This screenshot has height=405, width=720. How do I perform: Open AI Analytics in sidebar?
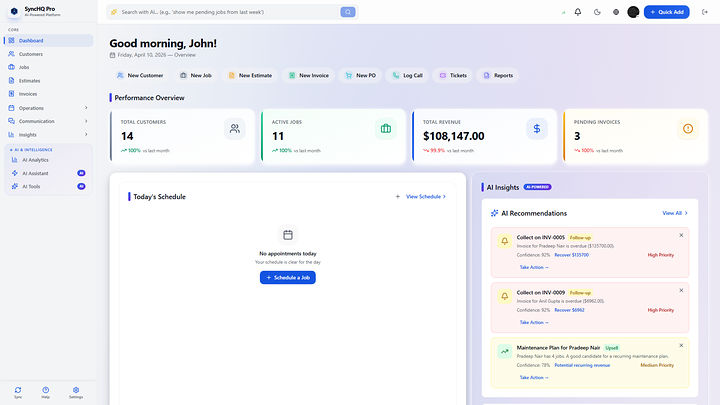[49, 160]
